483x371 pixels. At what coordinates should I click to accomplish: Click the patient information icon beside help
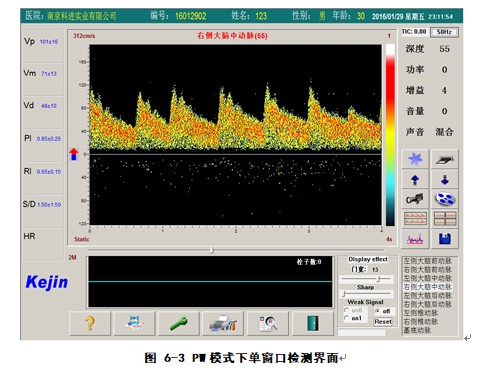134,323
